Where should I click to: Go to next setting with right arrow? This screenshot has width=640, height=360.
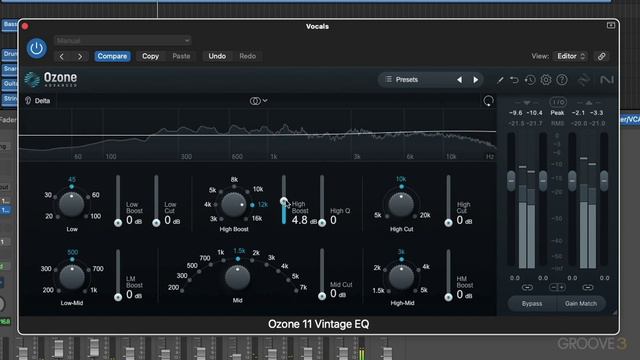click(80, 56)
